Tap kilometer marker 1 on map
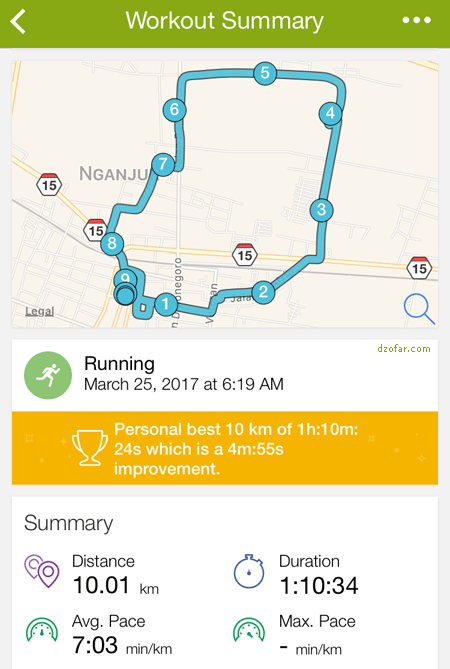 [x=166, y=304]
